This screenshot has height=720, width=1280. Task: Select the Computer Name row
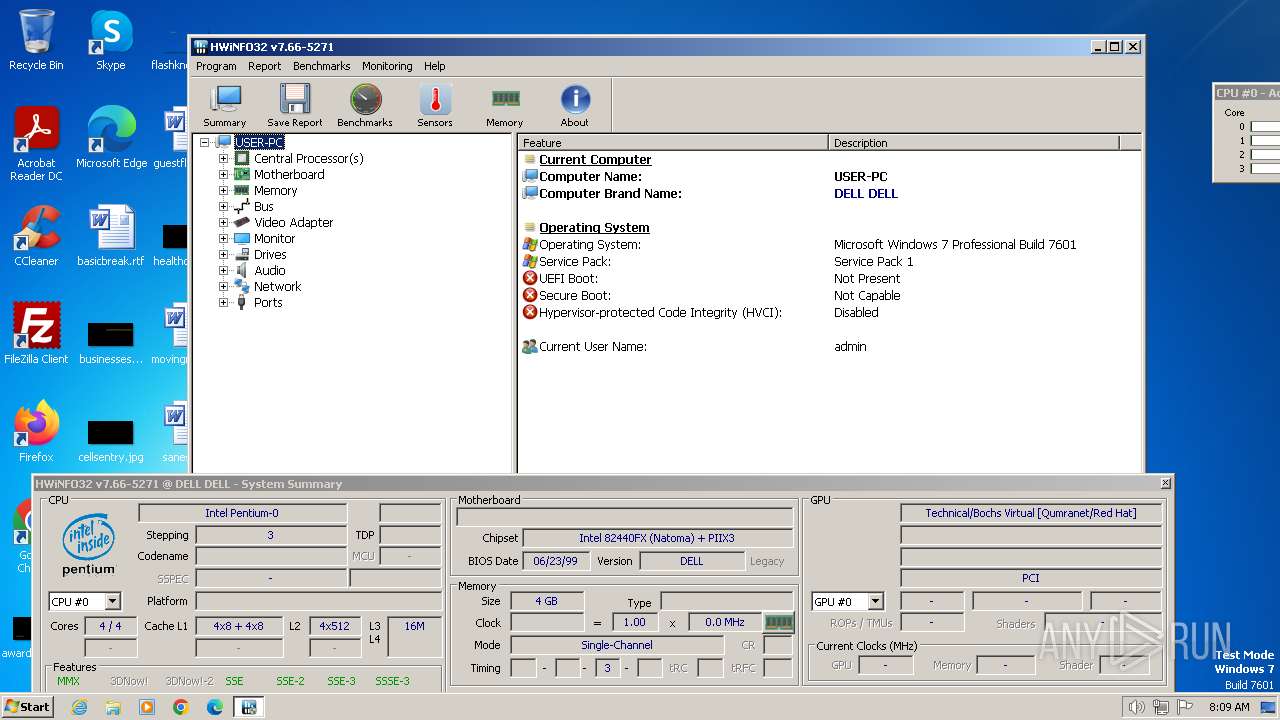(x=830, y=176)
